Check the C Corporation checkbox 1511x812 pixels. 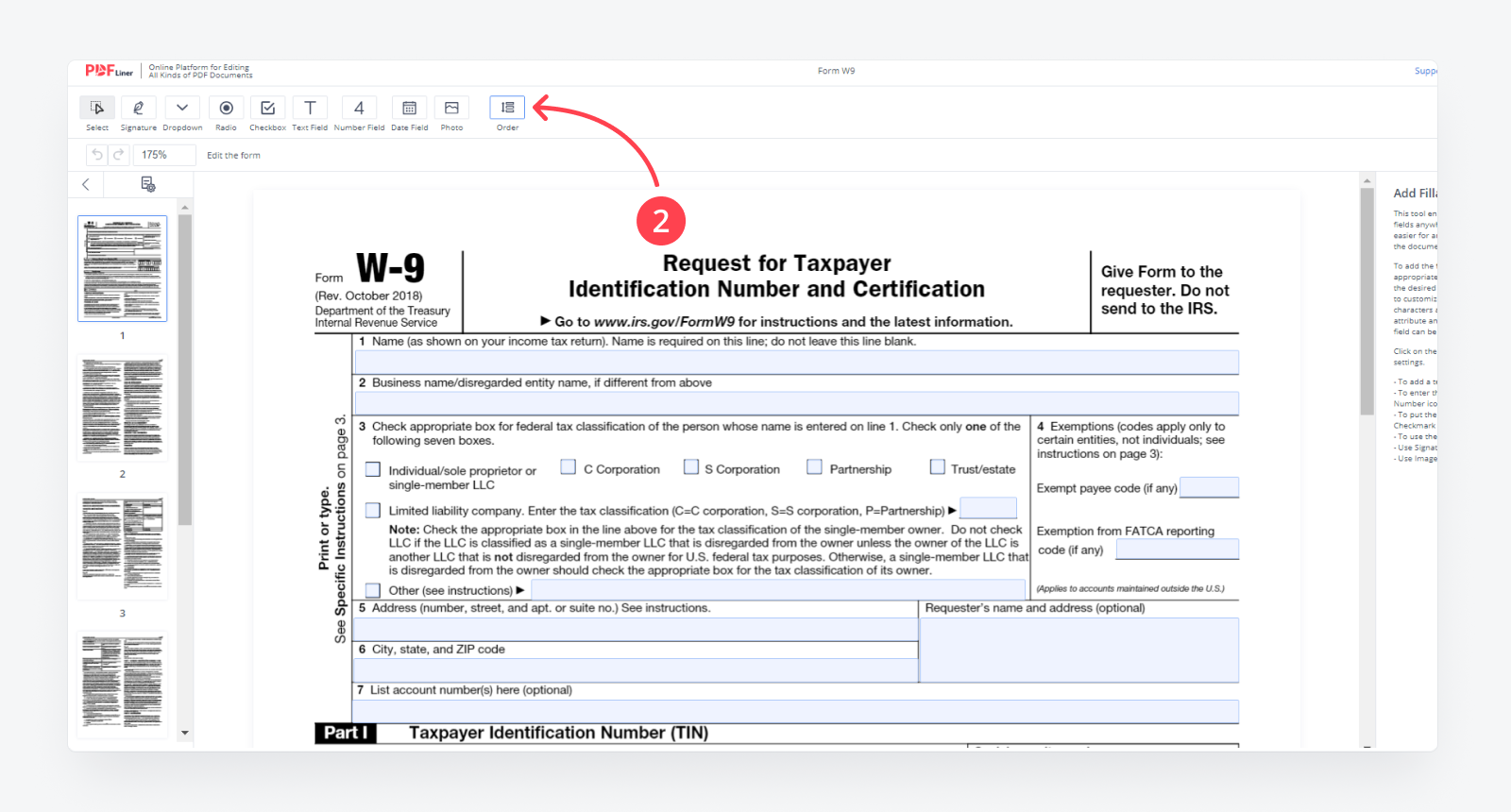click(x=569, y=466)
